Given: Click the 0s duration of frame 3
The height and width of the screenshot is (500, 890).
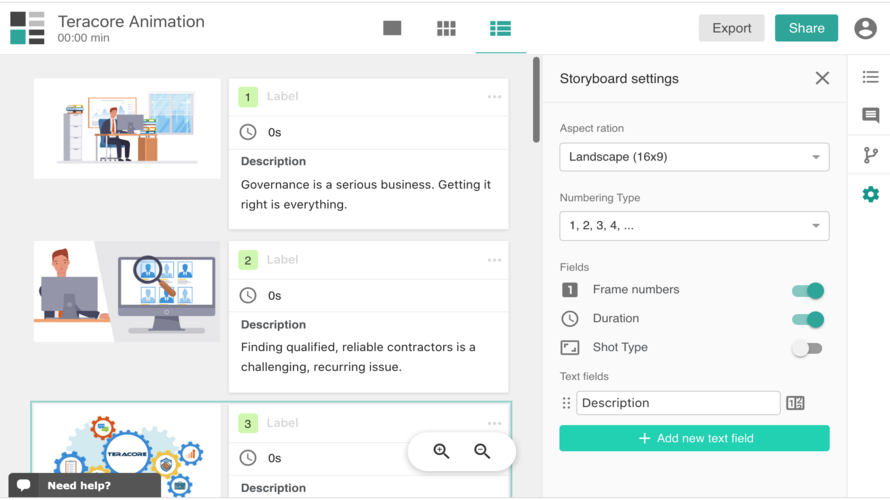Looking at the screenshot, I should [x=275, y=458].
